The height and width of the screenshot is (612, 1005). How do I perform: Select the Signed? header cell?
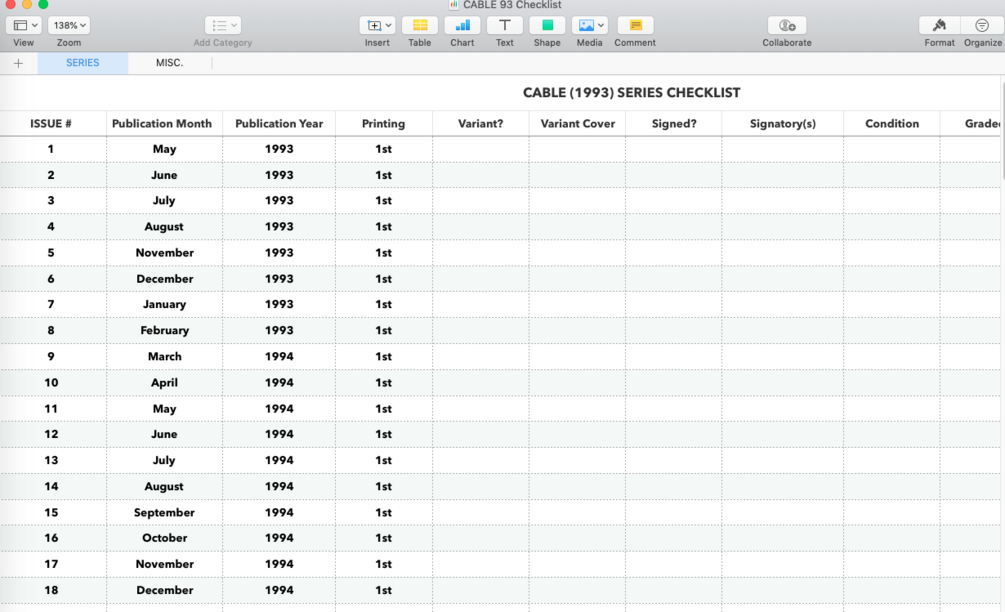[x=674, y=124]
